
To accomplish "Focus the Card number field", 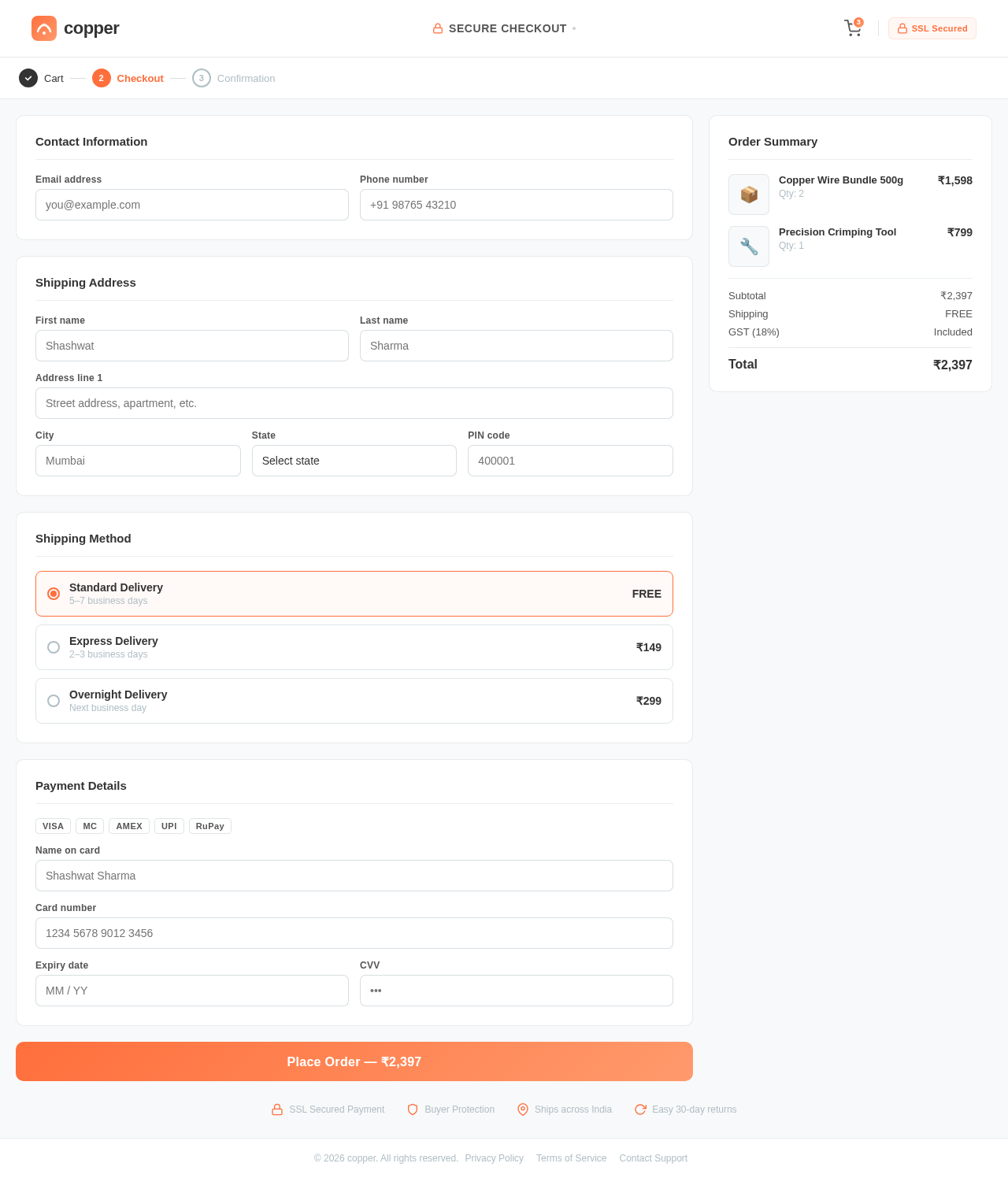I will click(354, 933).
